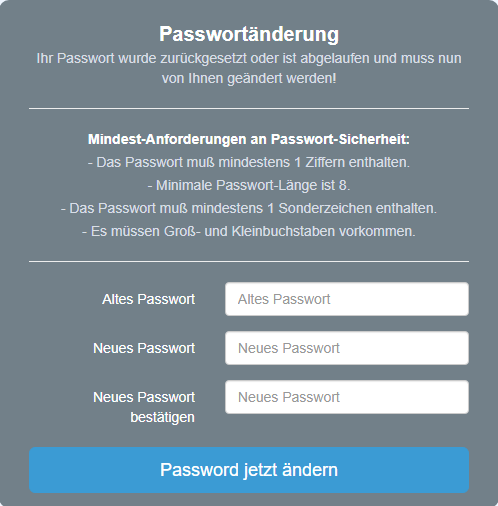Click the divider line above the password form

(x=249, y=262)
